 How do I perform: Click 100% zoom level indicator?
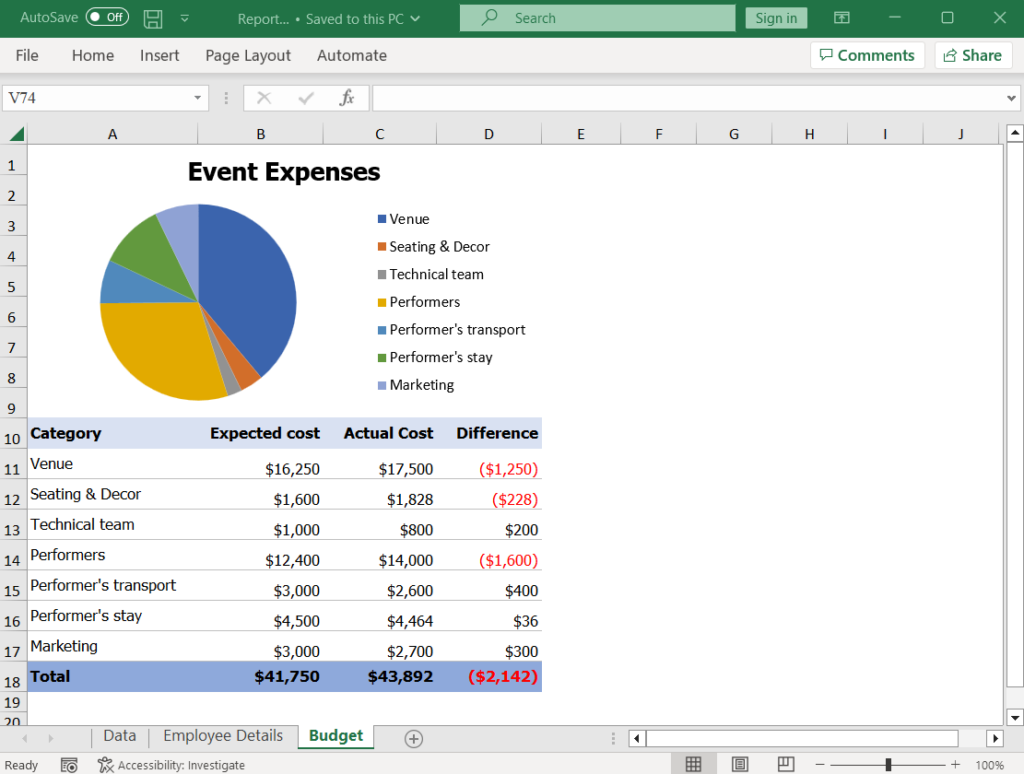pos(990,764)
